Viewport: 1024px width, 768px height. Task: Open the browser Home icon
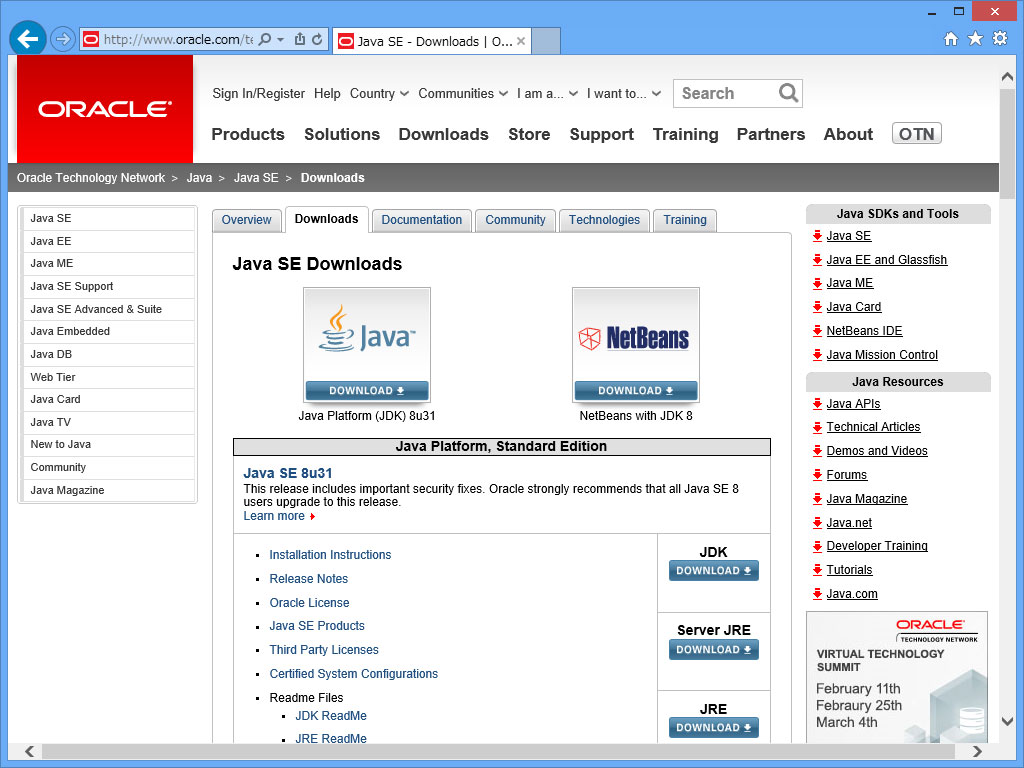(951, 39)
